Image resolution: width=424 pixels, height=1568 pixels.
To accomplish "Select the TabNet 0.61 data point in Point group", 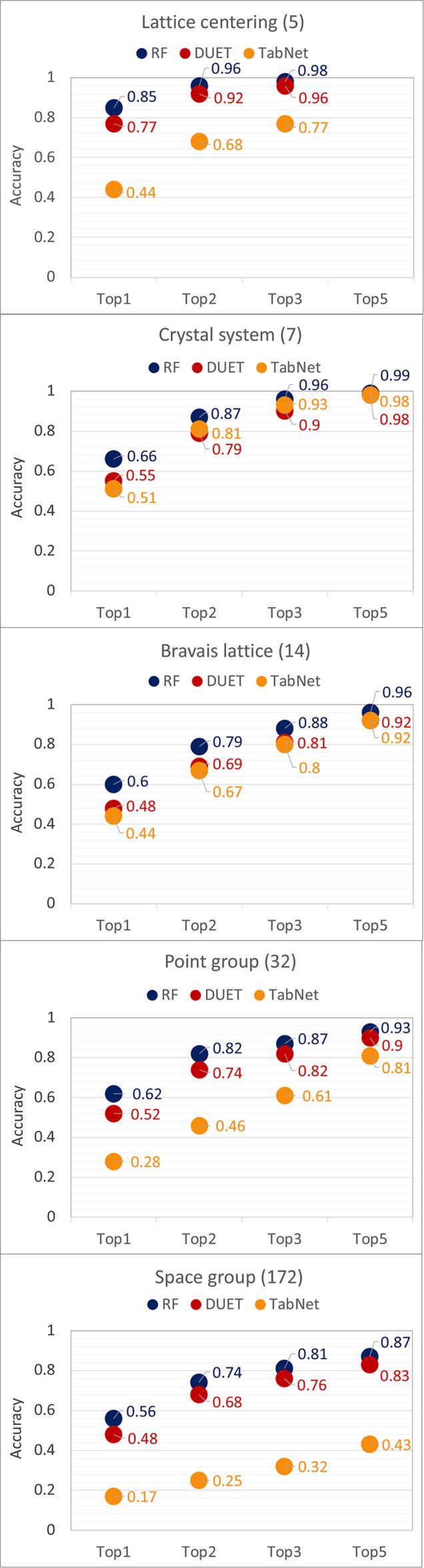I will point(285,1096).
